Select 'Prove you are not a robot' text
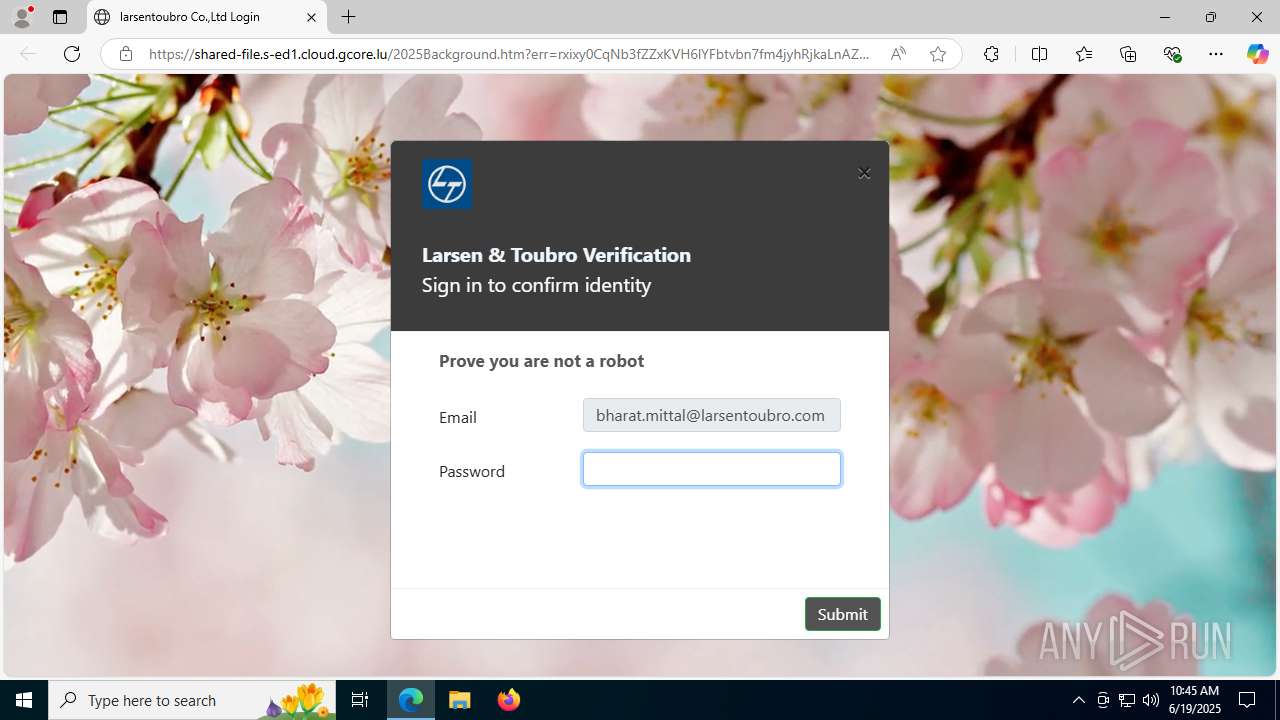Image resolution: width=1280 pixels, height=720 pixels. tap(541, 361)
